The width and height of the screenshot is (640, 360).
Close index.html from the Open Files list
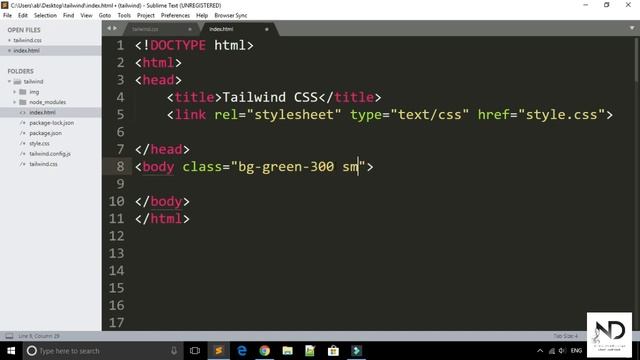click(x=9, y=51)
